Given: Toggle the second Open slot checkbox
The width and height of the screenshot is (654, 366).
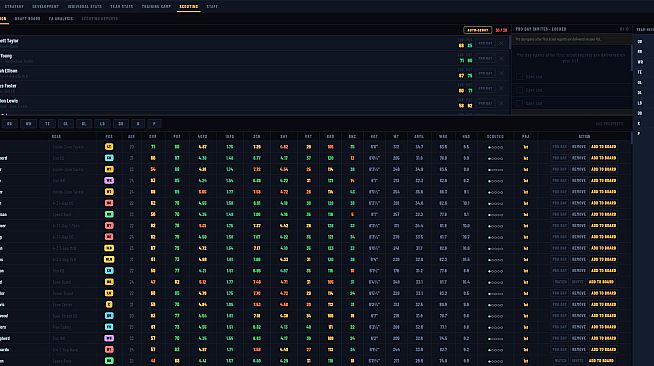Looking at the screenshot, I should [x=520, y=90].
